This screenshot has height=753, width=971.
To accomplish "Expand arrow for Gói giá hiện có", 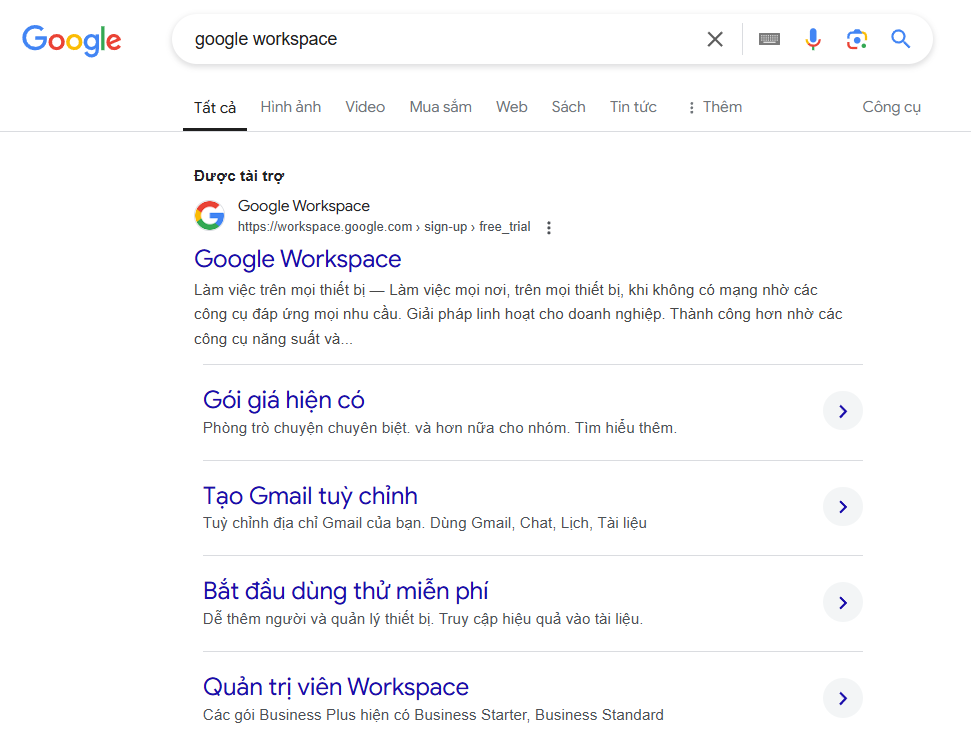I will click(843, 411).
